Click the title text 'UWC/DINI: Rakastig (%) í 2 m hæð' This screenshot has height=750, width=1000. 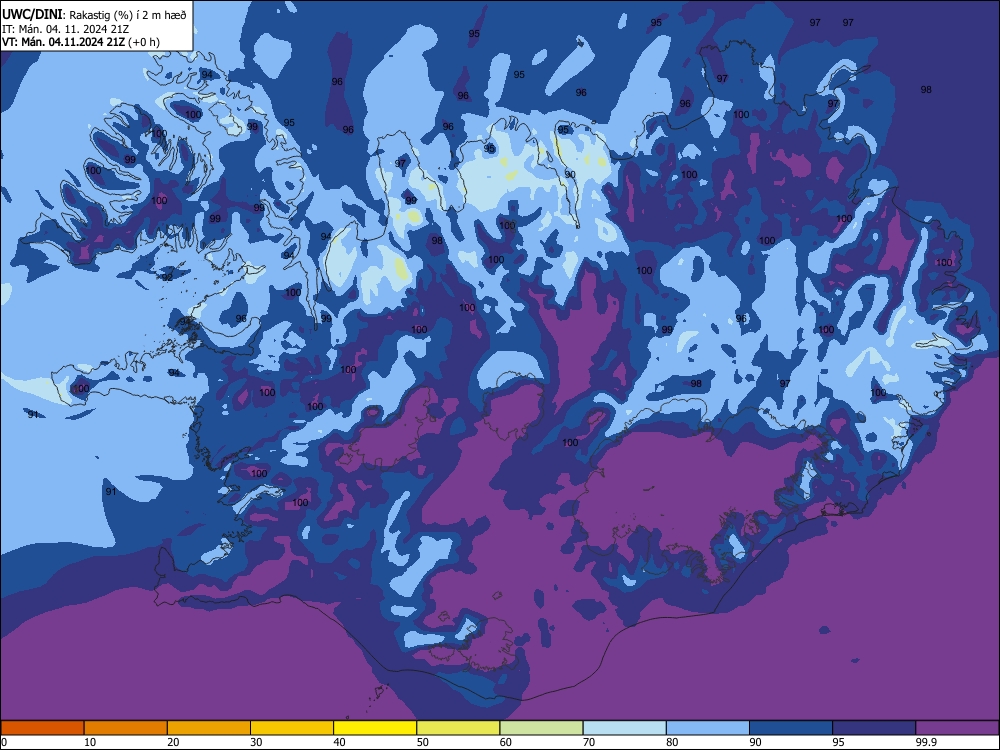94,15
